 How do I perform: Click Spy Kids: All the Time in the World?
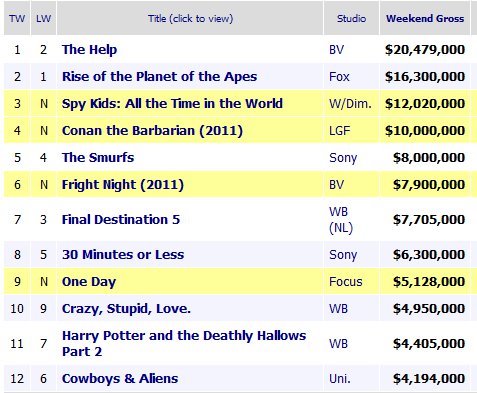[x=172, y=104]
